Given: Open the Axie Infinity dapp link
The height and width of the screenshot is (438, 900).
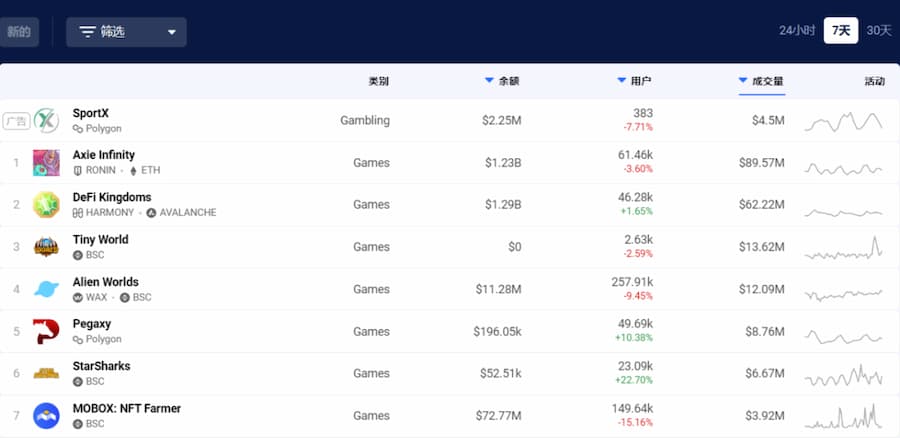Looking at the screenshot, I should tap(104, 155).
